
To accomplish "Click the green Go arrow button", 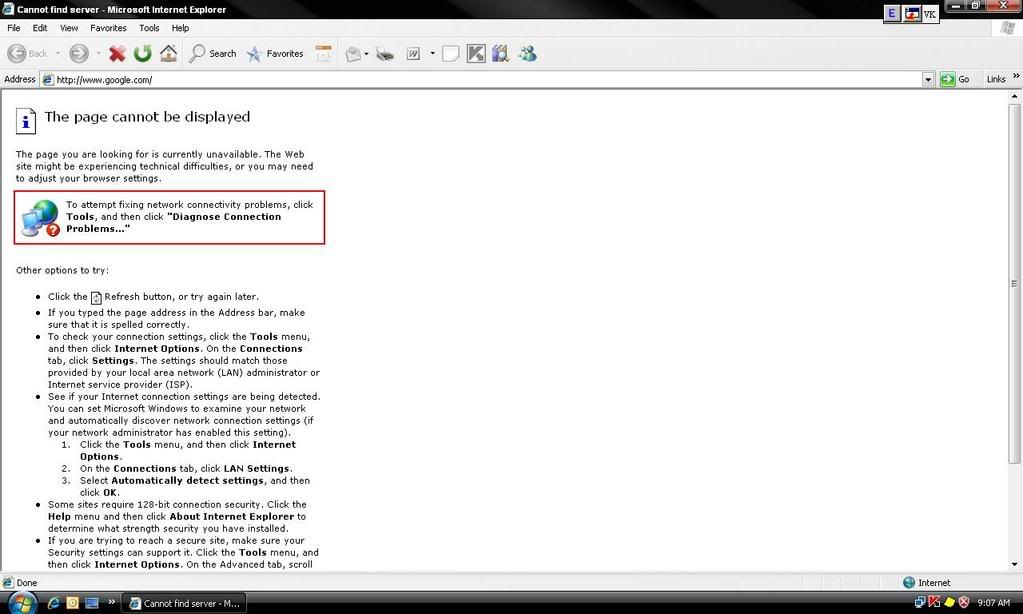I will [947, 80].
